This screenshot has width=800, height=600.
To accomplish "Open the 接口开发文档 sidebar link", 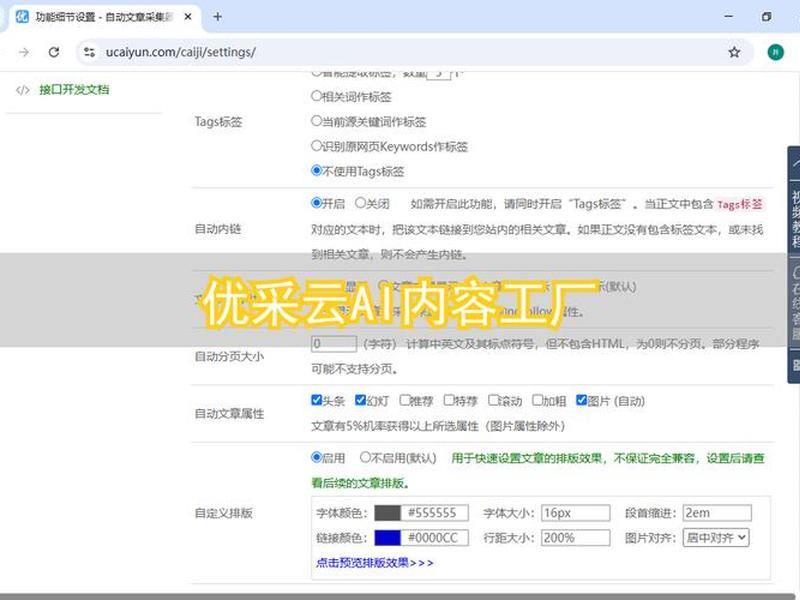I will [74, 90].
